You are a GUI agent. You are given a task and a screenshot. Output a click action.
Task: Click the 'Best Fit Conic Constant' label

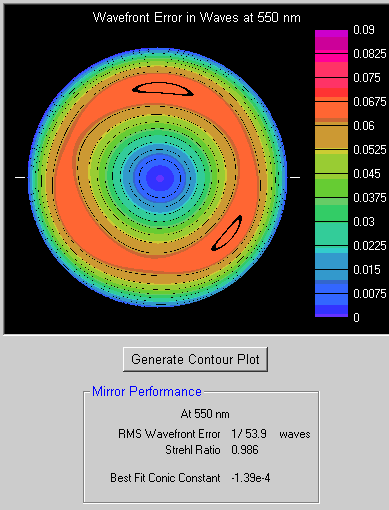165,478
